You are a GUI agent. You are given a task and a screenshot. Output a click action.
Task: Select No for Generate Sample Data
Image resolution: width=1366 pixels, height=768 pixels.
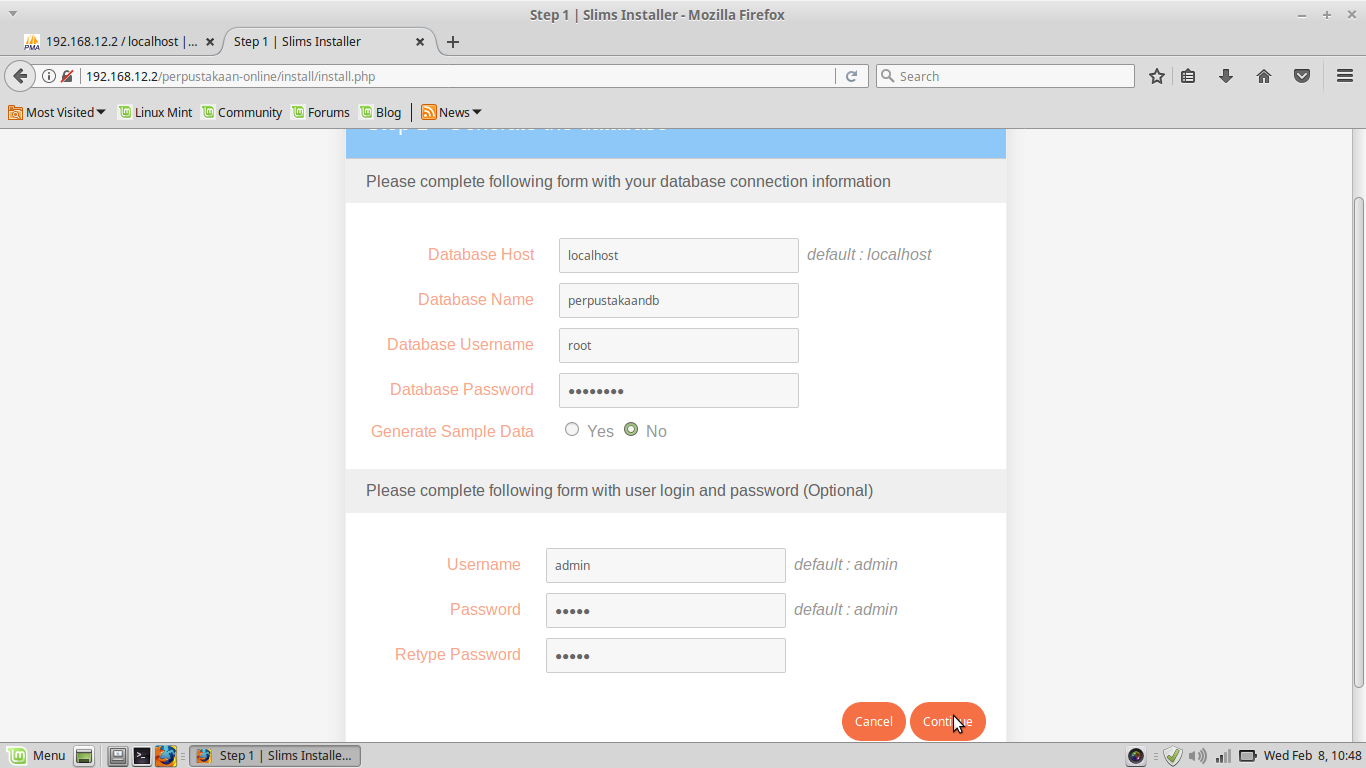pos(631,428)
